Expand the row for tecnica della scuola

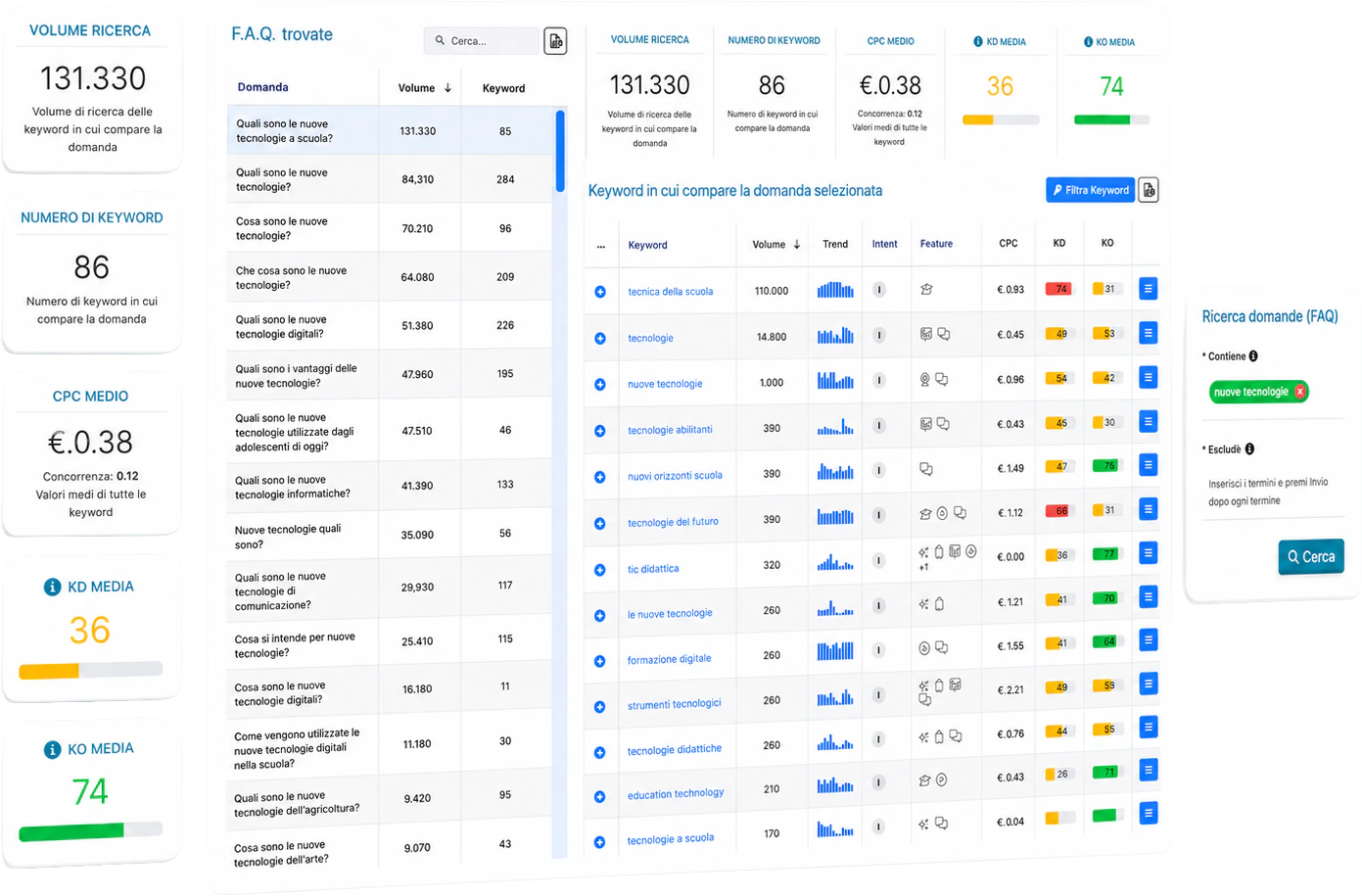pyautogui.click(x=600, y=292)
